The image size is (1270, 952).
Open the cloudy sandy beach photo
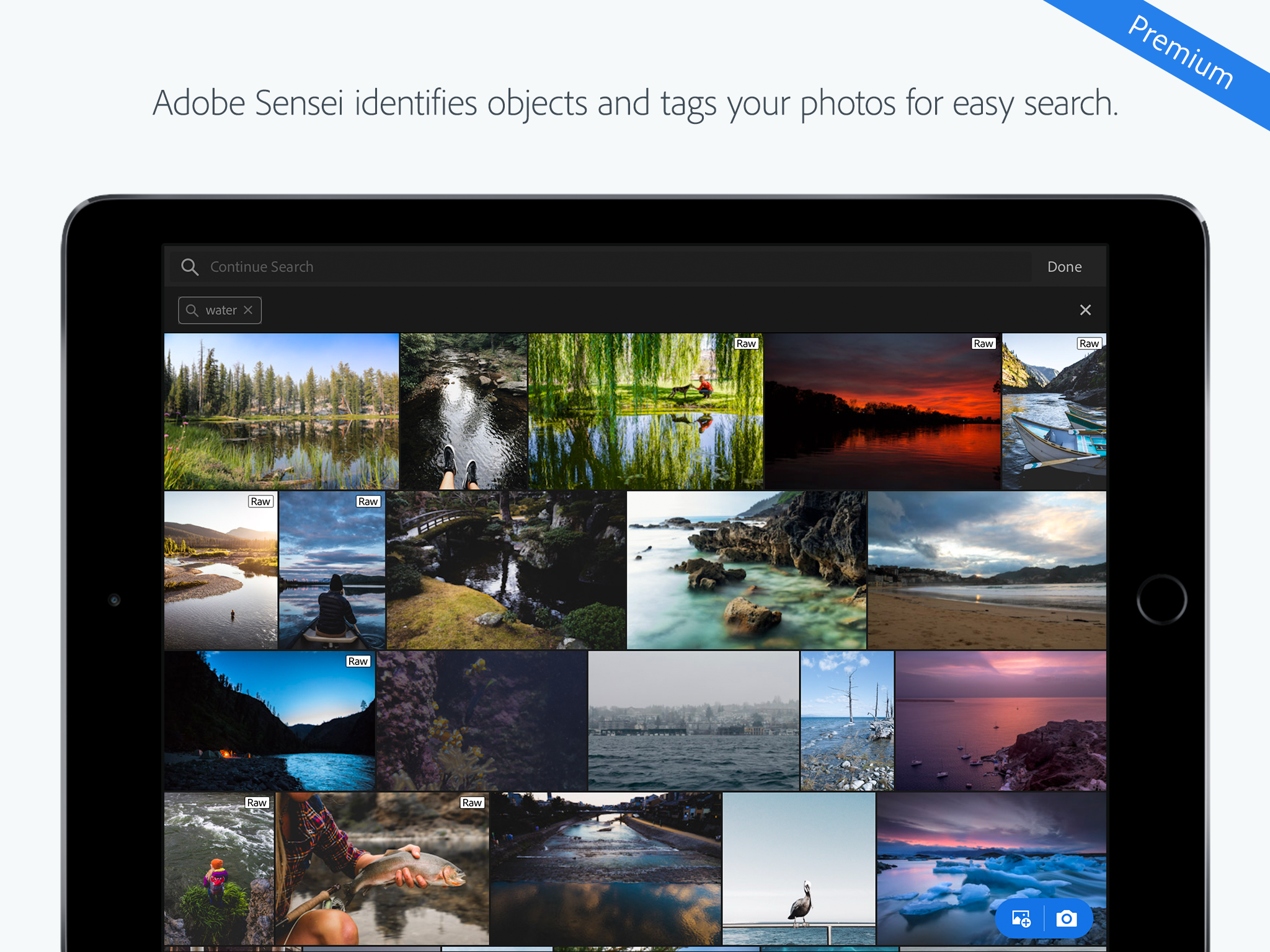987,570
